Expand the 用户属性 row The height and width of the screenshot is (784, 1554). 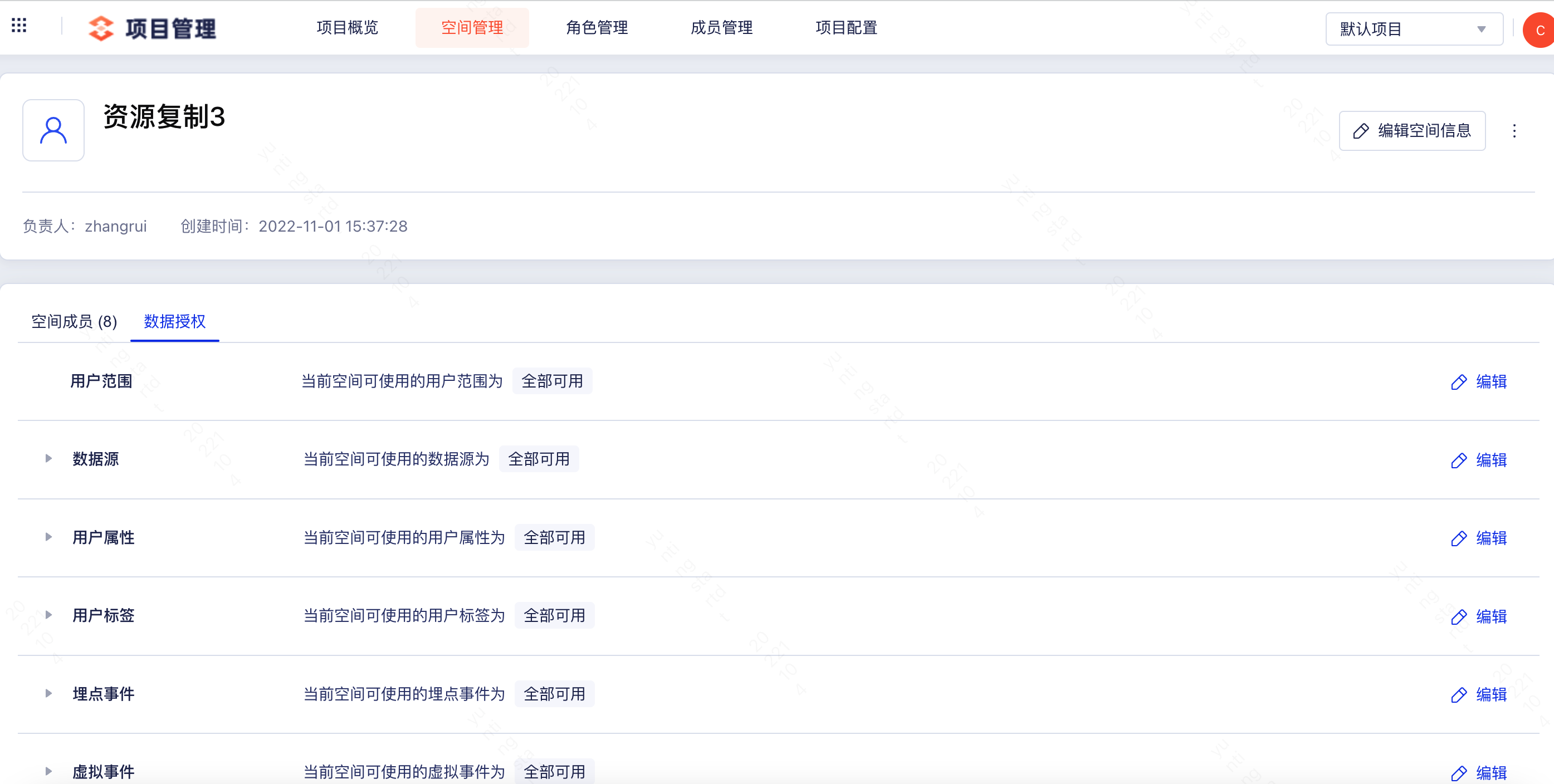[x=48, y=537]
